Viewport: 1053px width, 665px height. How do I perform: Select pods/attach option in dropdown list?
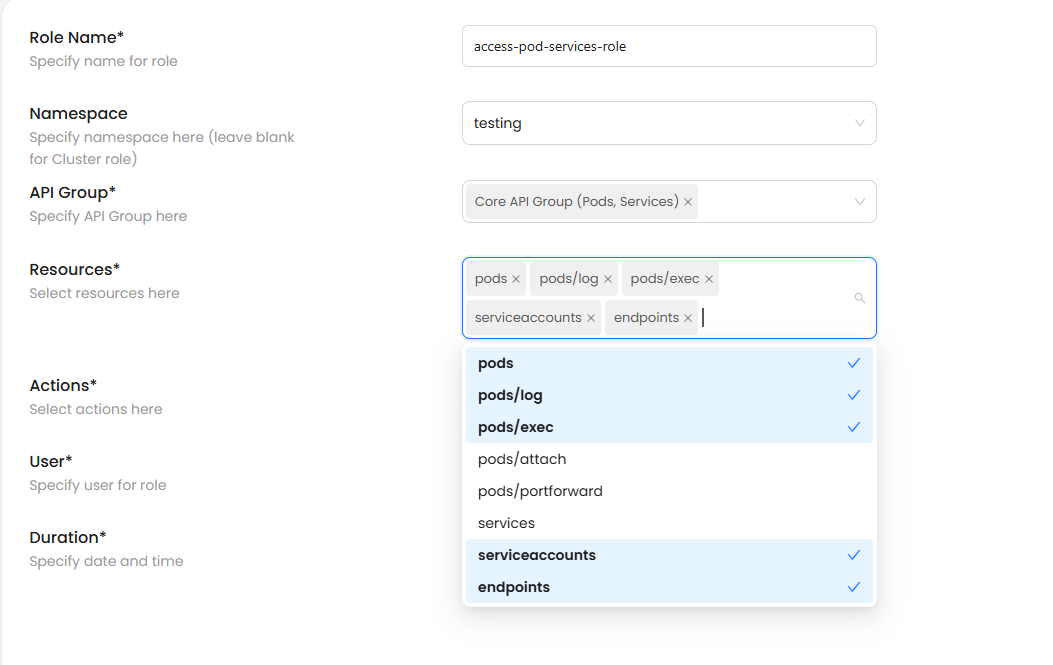point(669,459)
